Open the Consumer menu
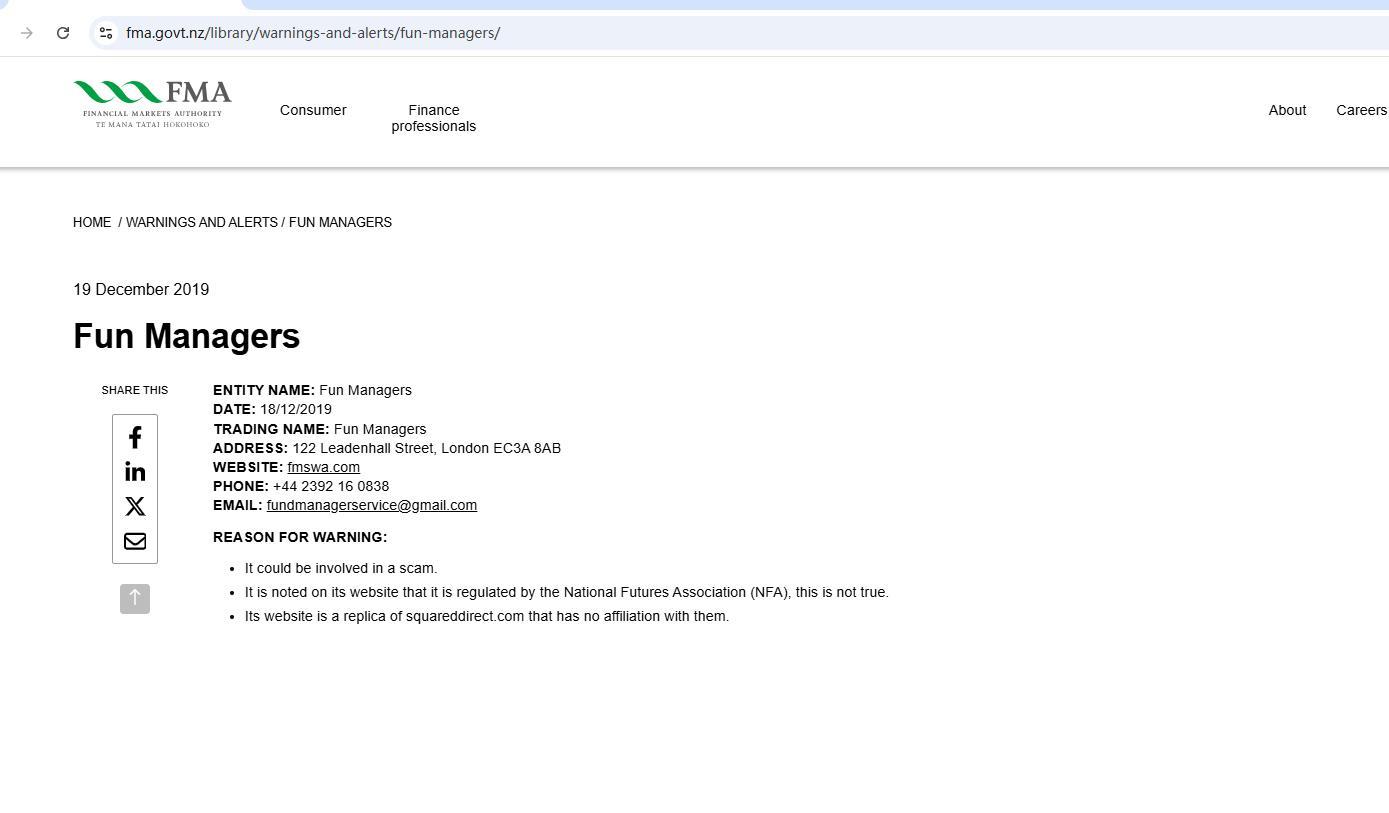This screenshot has width=1389, height=813. (313, 110)
